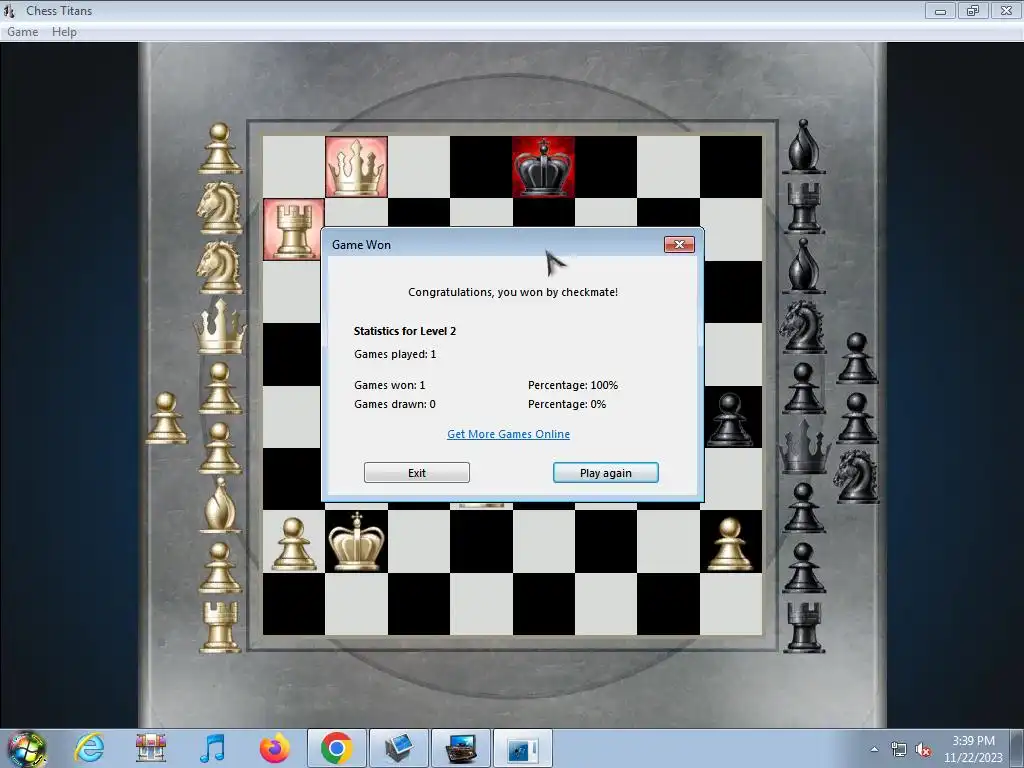
Task: Click the 'Games drawn: 0' text
Action: pos(394,404)
